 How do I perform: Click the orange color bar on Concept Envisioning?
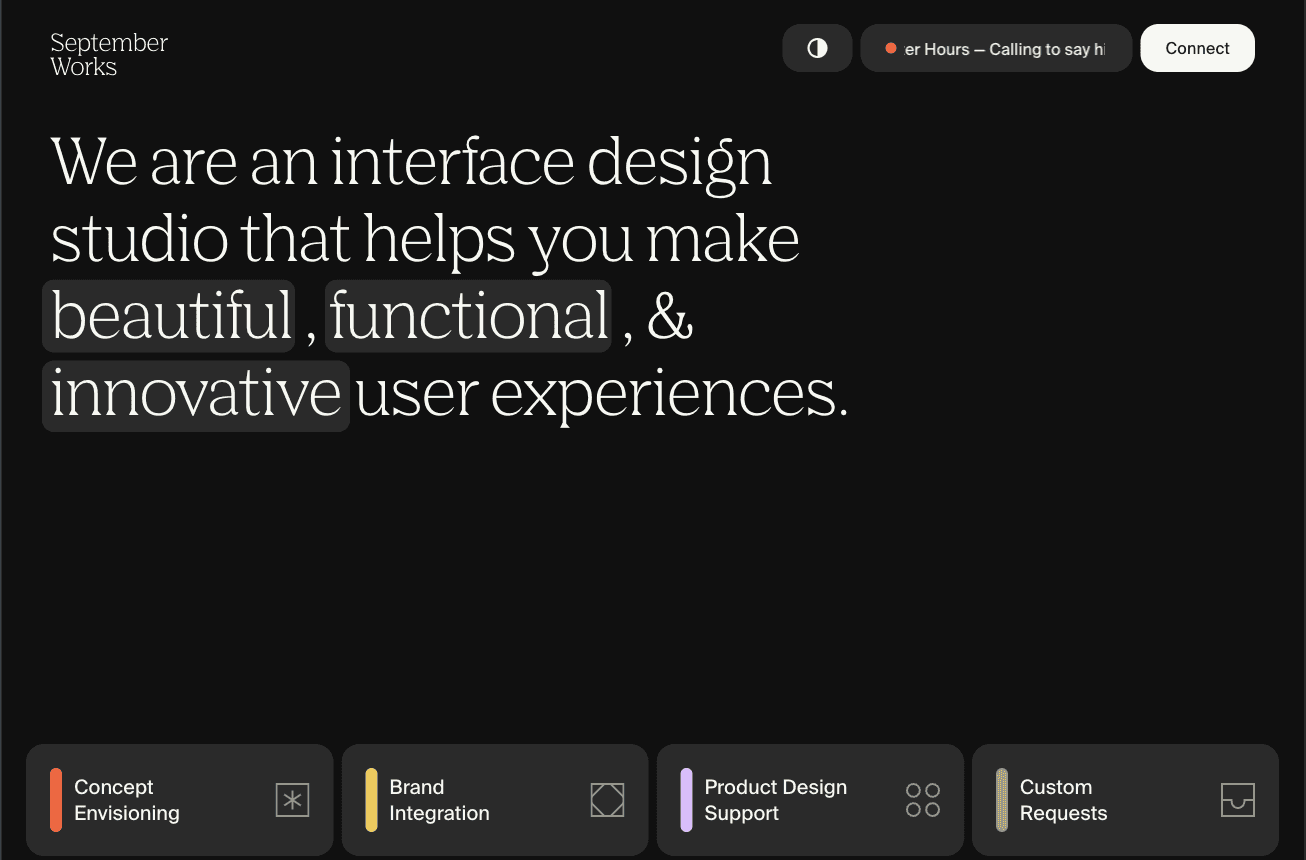click(x=56, y=800)
